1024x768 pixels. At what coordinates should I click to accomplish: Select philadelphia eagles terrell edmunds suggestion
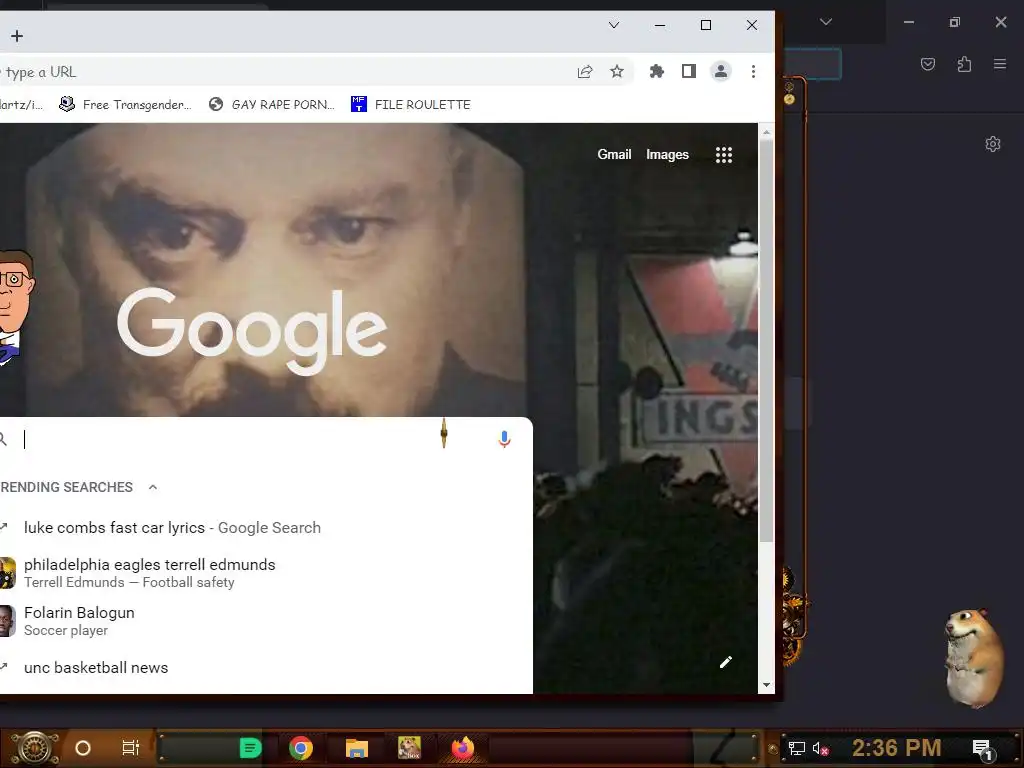(x=266, y=573)
